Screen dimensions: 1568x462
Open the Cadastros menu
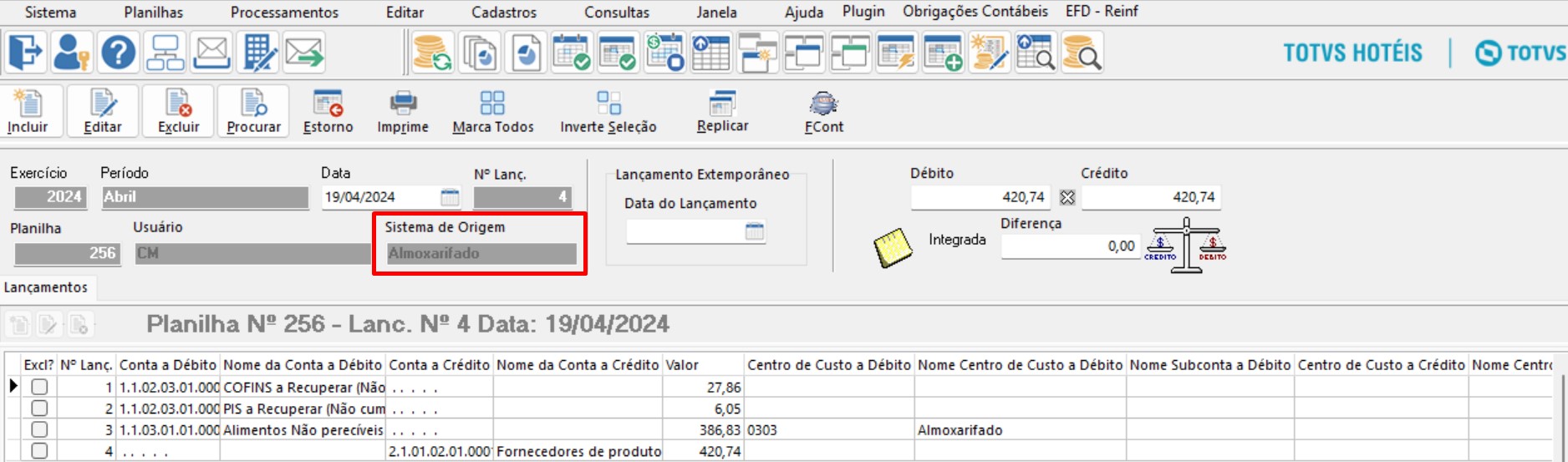(x=504, y=13)
